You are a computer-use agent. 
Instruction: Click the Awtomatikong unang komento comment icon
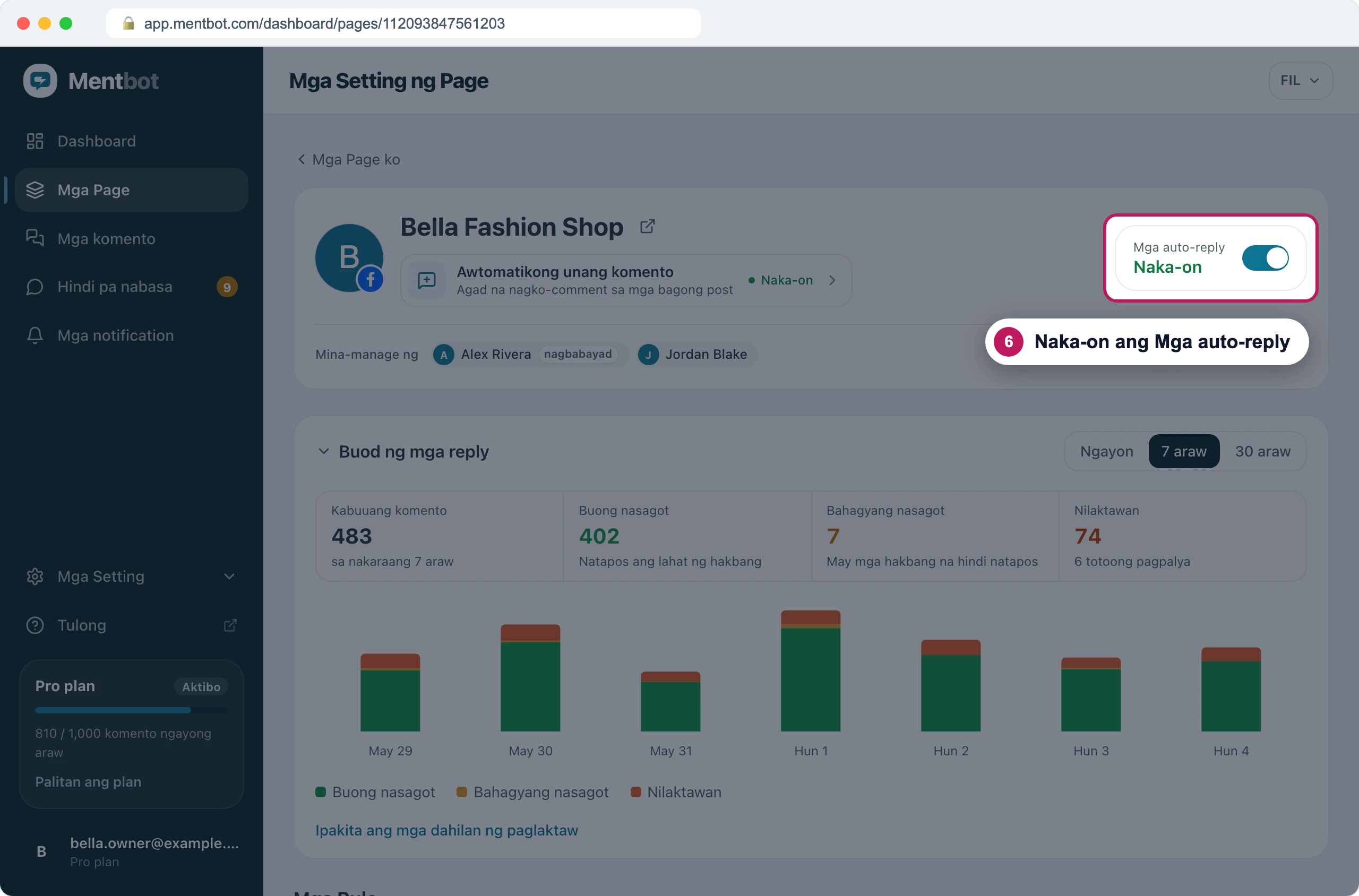pyautogui.click(x=427, y=280)
